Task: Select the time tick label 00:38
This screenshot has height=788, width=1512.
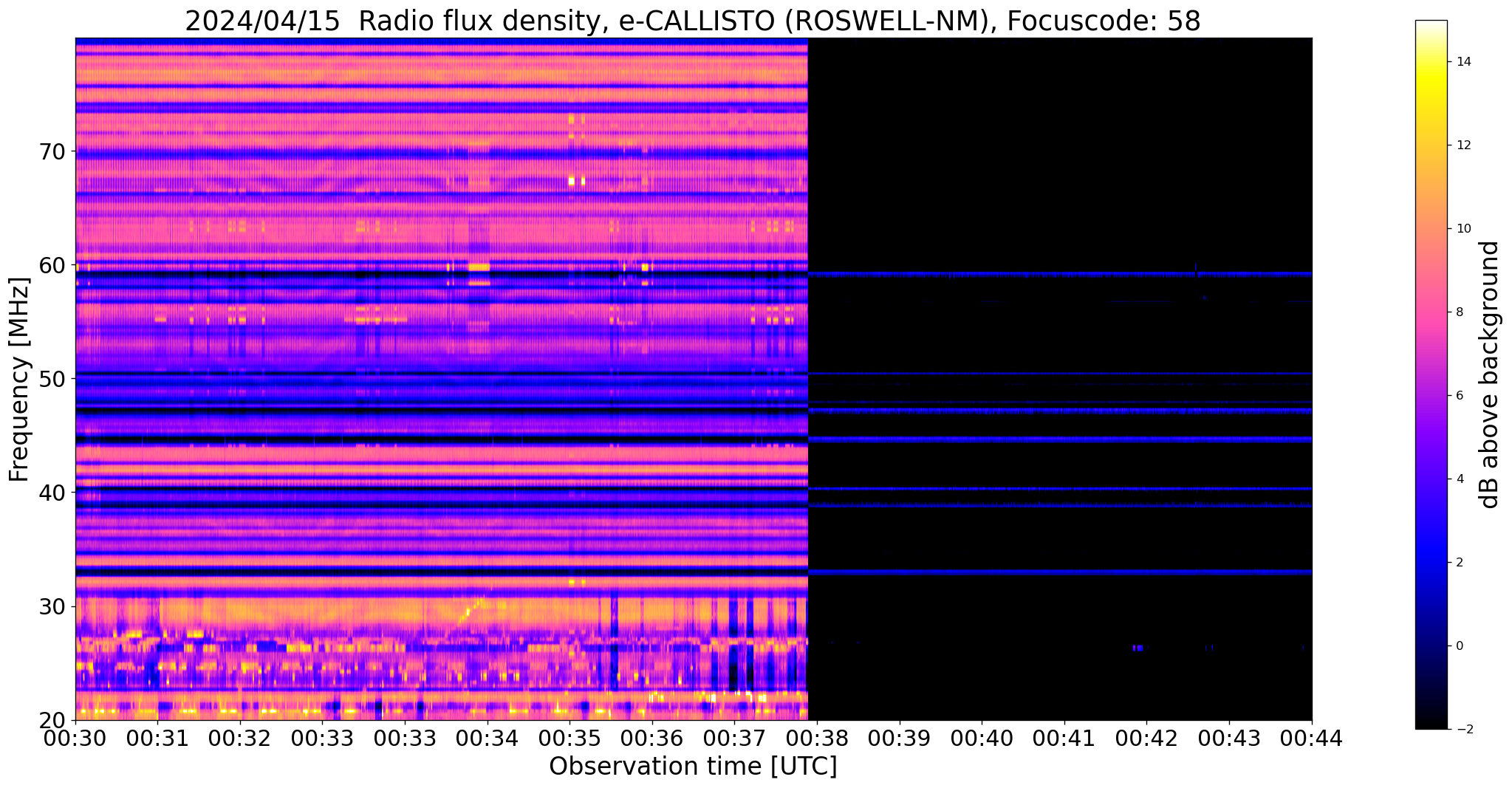Action: (x=817, y=739)
